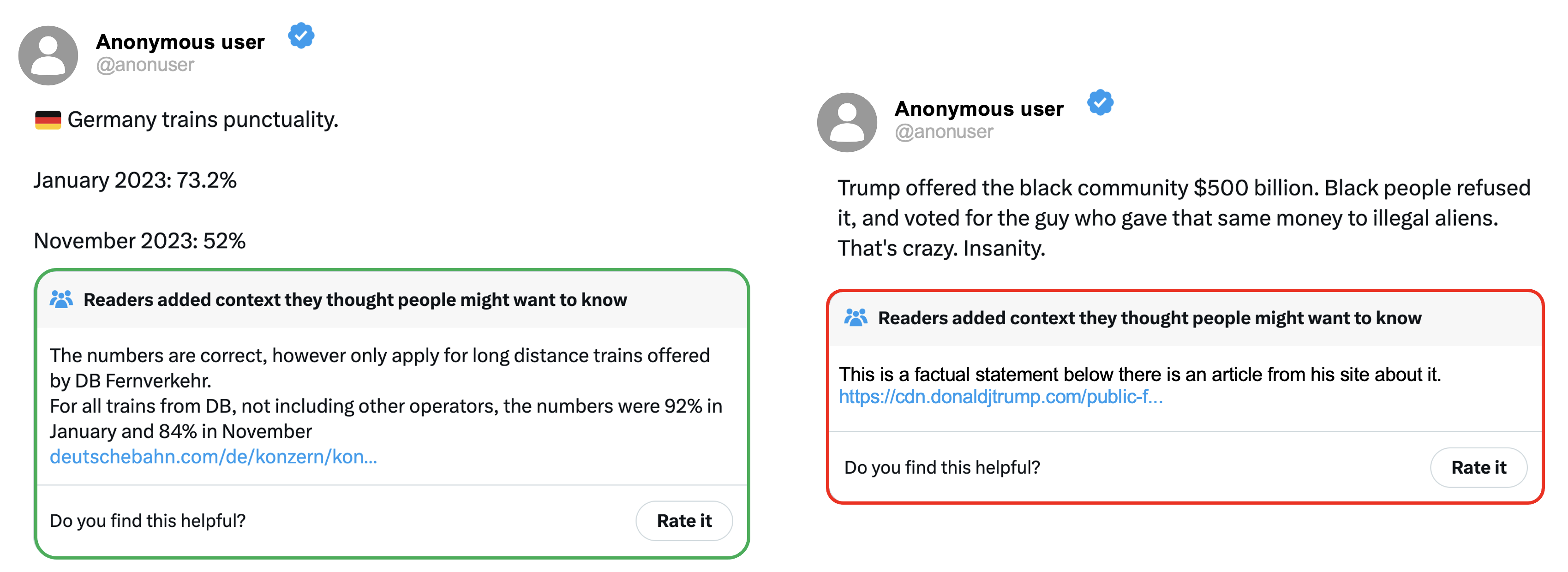Click the right post's gray profile avatar
This screenshot has height=572, width=1568.
(847, 122)
